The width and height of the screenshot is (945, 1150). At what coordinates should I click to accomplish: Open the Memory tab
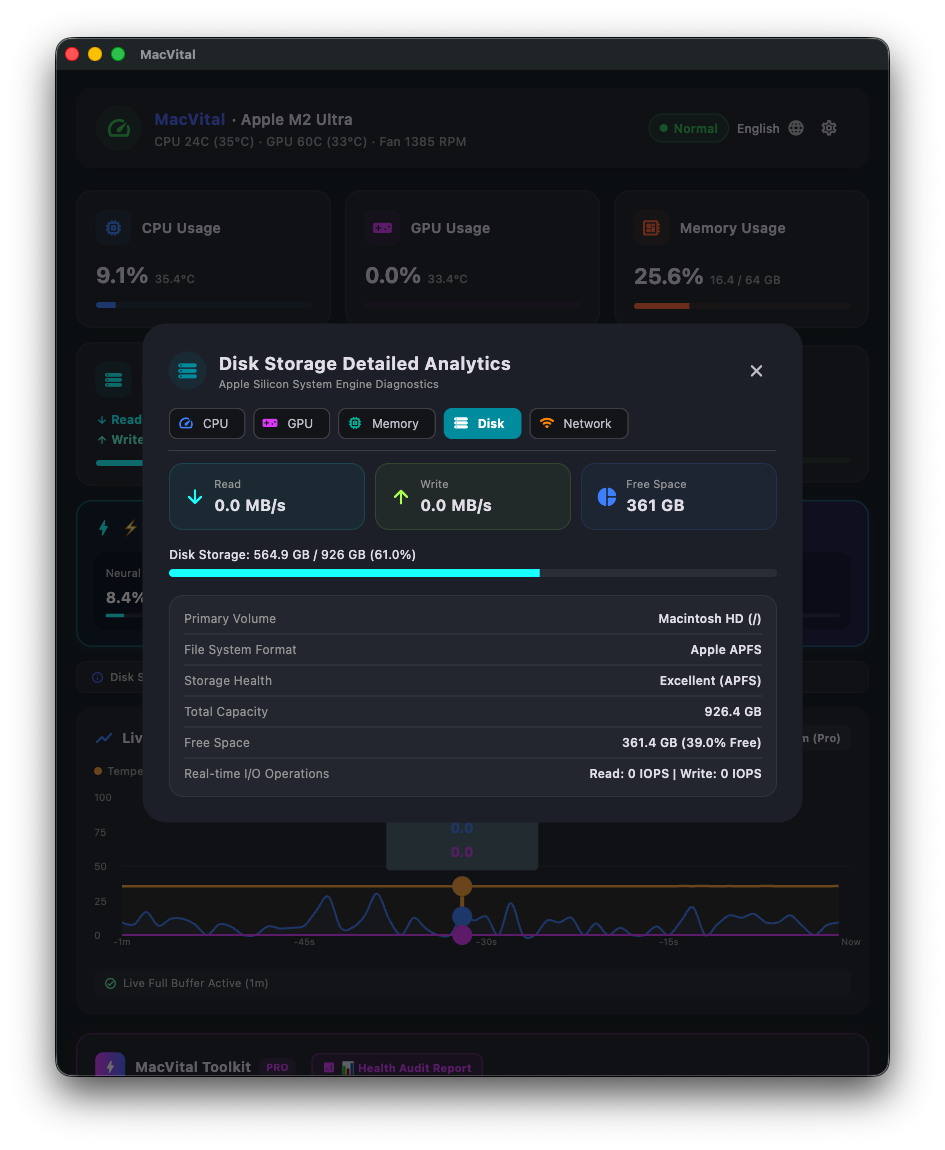[x=387, y=424]
